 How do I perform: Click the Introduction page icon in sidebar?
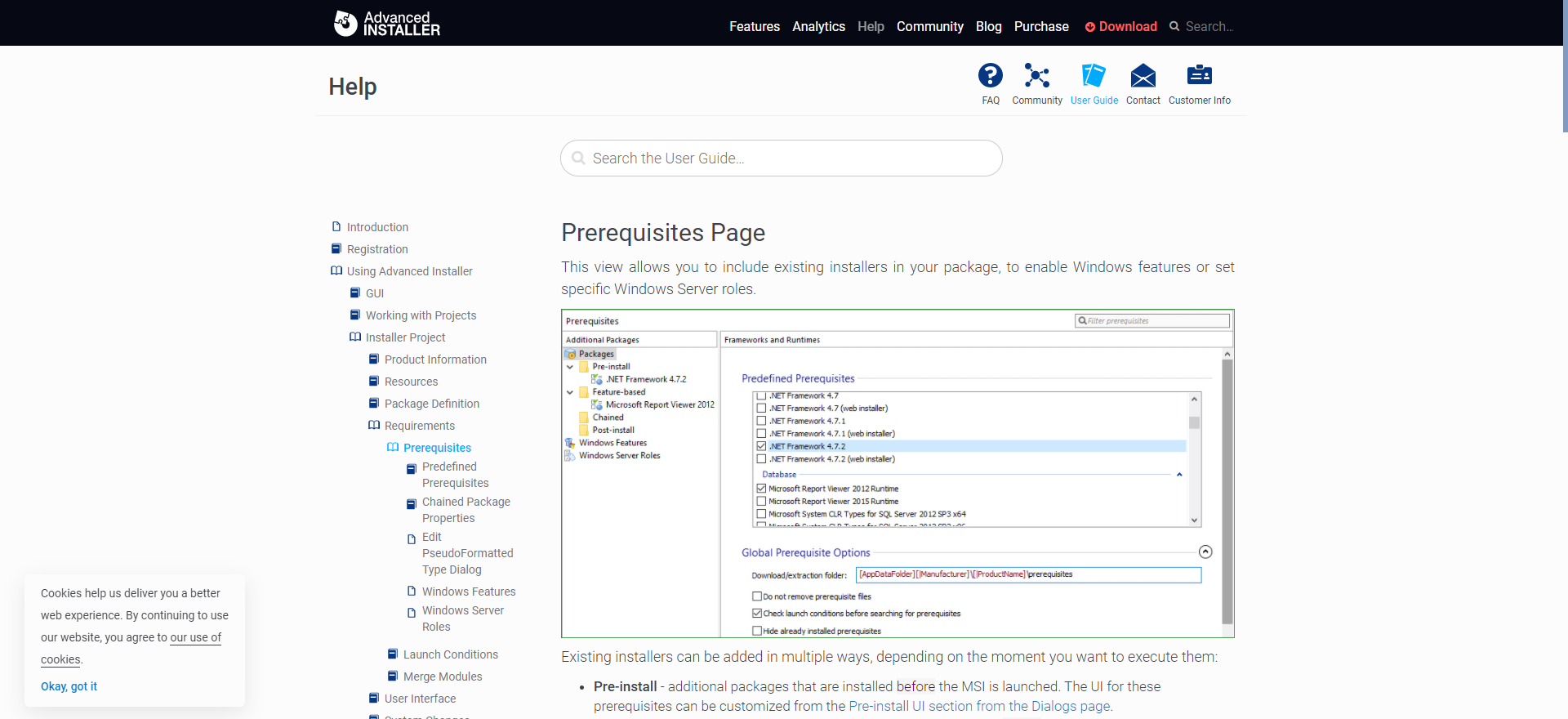click(x=336, y=226)
